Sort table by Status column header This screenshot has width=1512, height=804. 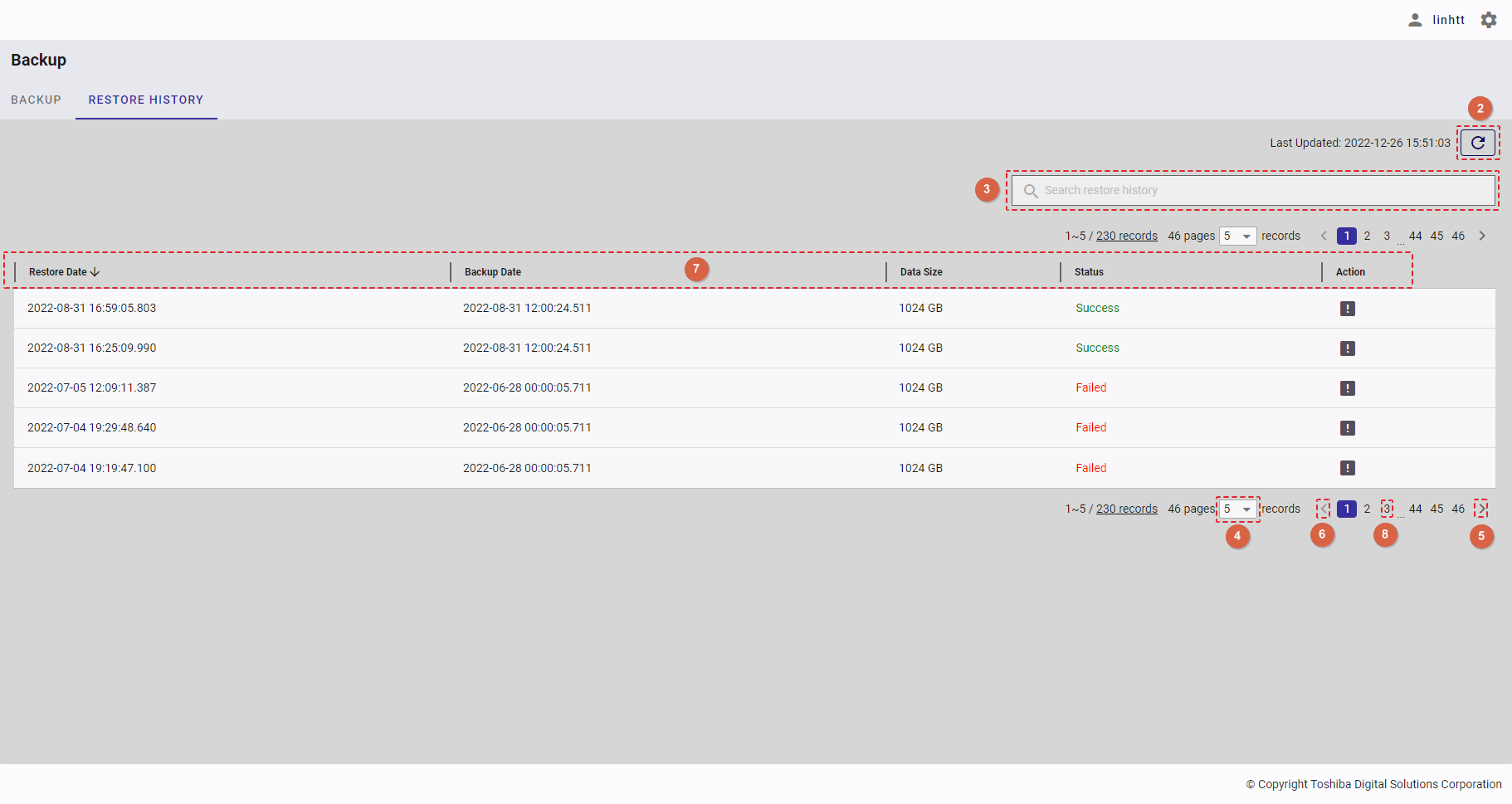pyautogui.click(x=1089, y=272)
